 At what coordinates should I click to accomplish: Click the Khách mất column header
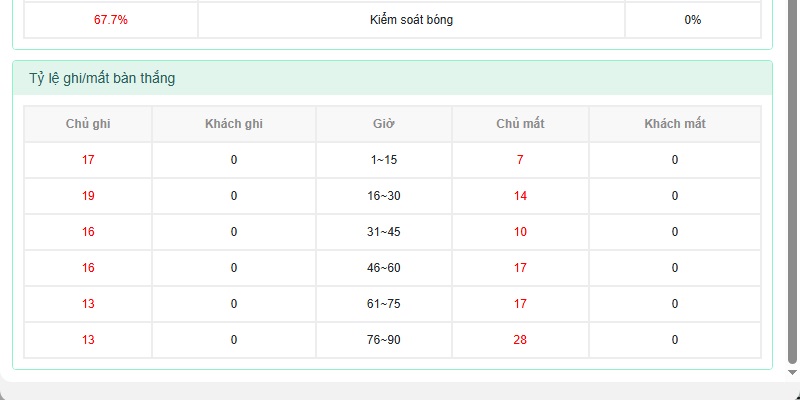(675, 124)
